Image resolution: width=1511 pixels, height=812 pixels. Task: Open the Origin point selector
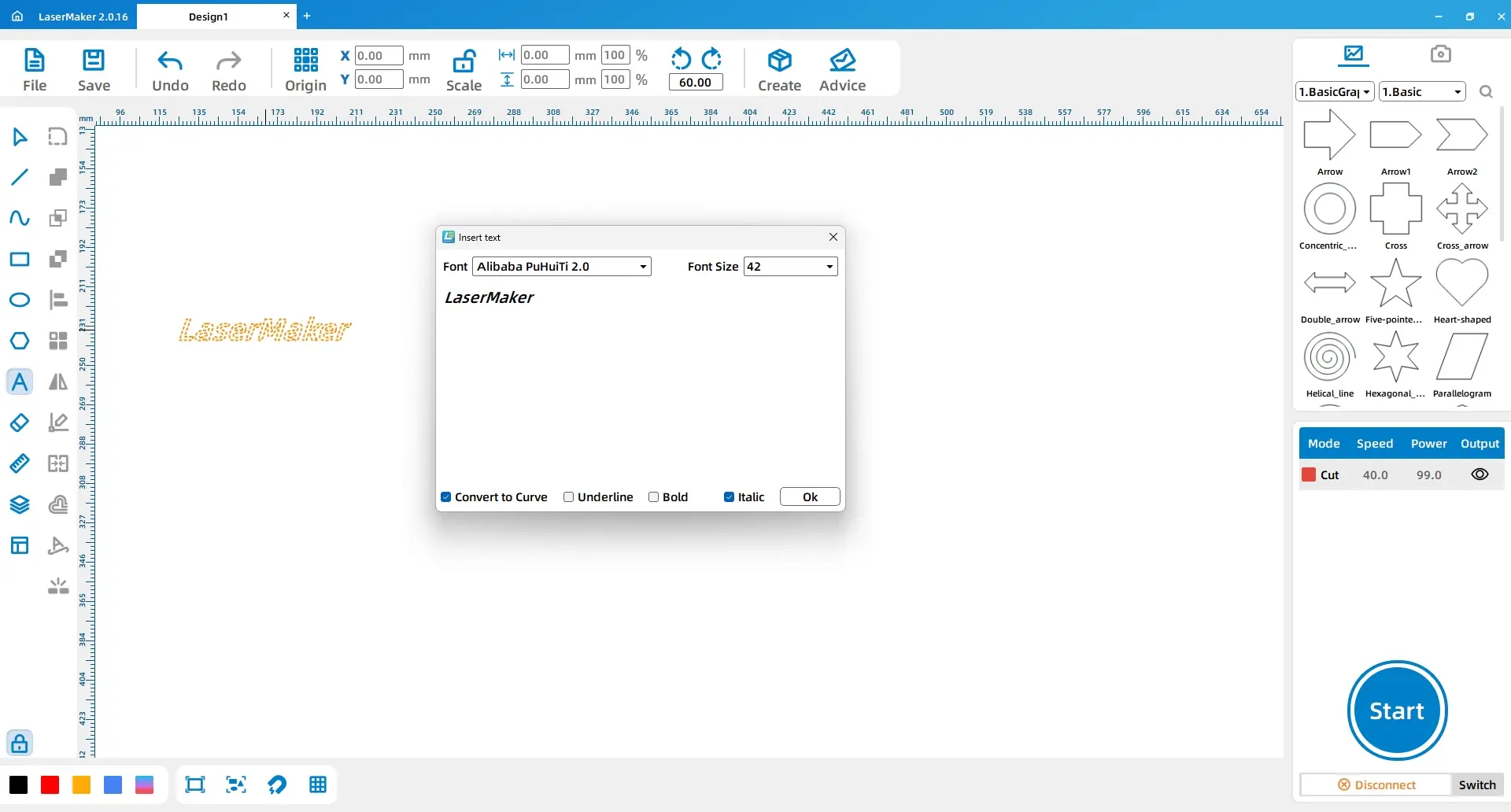pos(305,70)
